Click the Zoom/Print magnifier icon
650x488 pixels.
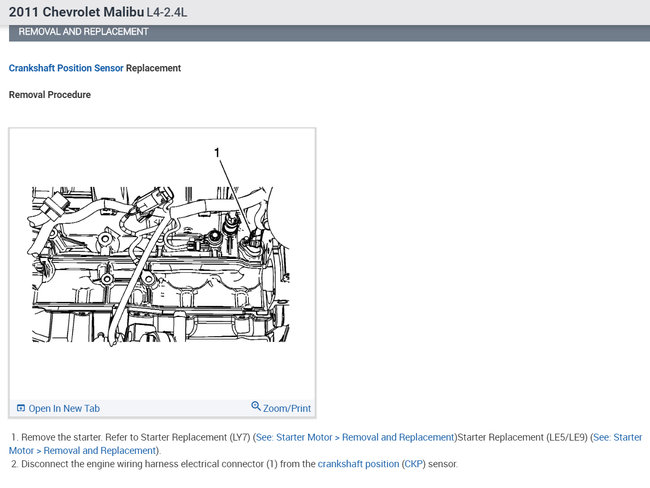256,405
